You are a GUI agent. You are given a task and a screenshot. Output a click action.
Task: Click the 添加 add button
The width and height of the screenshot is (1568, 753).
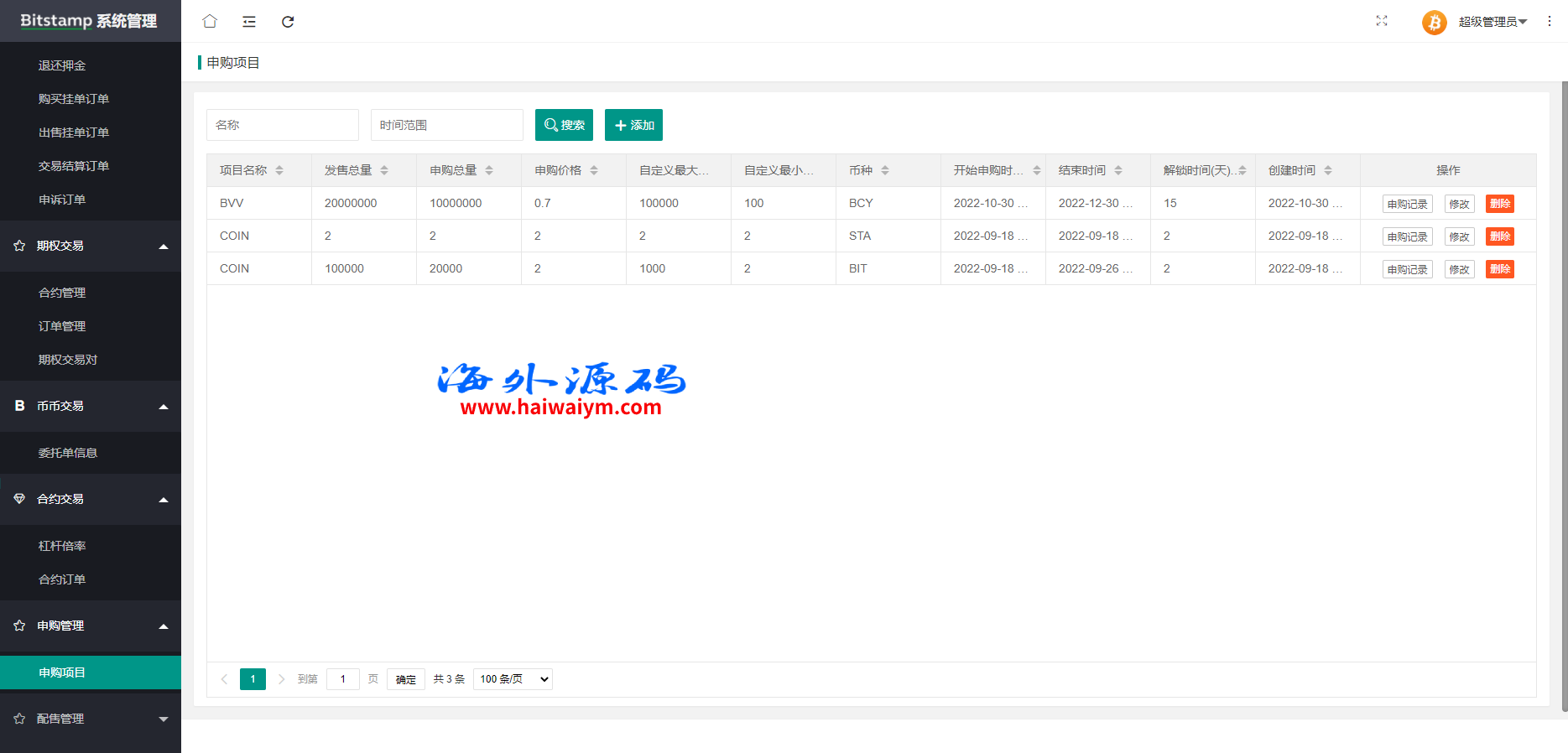pyautogui.click(x=633, y=125)
